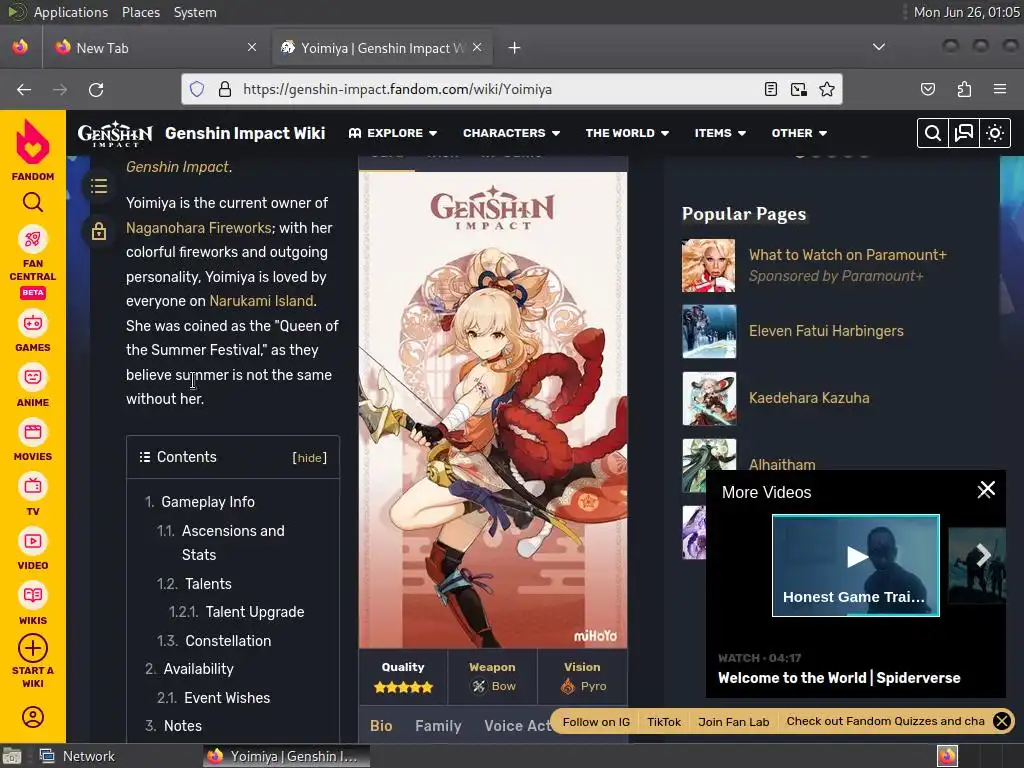The width and height of the screenshot is (1024, 768).
Task: Open the Kaedehara Kazuha page link
Action: coord(809,398)
